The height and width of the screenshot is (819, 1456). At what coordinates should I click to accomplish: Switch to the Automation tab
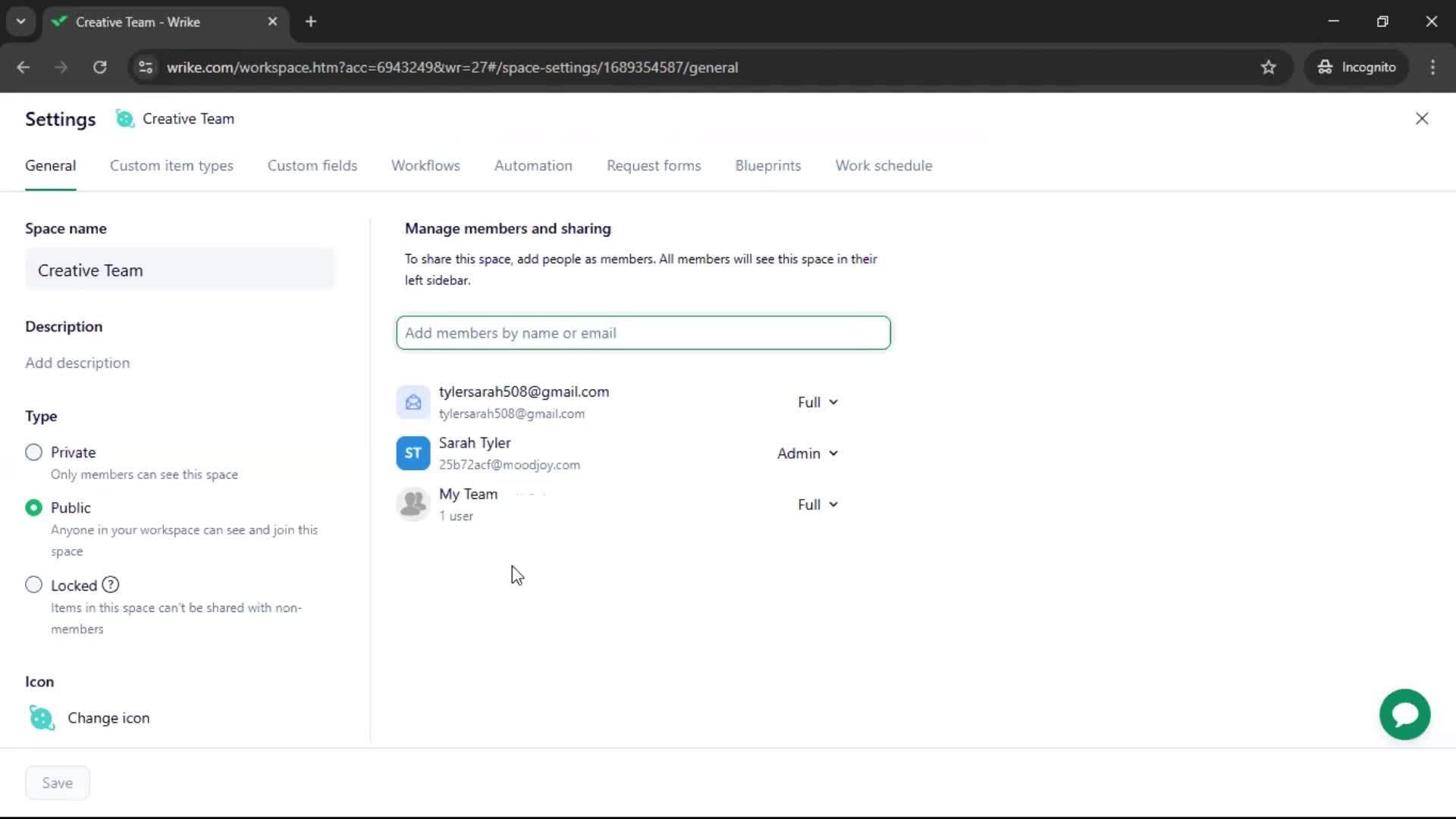coord(533,165)
